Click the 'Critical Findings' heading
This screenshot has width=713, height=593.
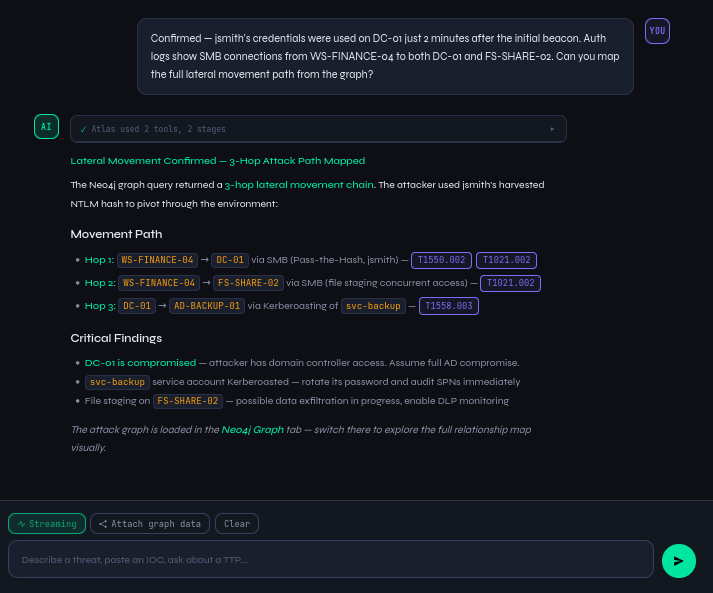coord(116,338)
